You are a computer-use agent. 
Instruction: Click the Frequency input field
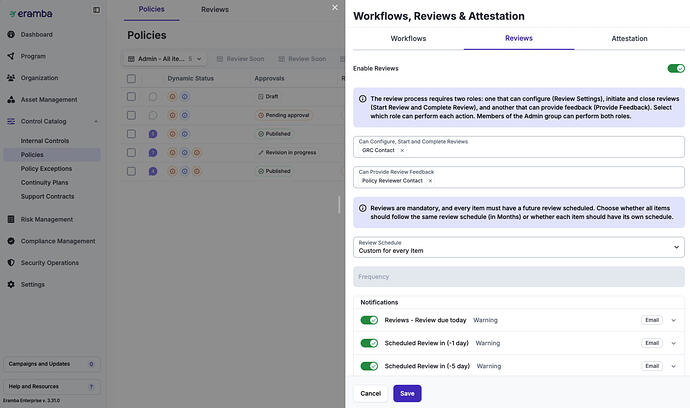pyautogui.click(x=519, y=277)
